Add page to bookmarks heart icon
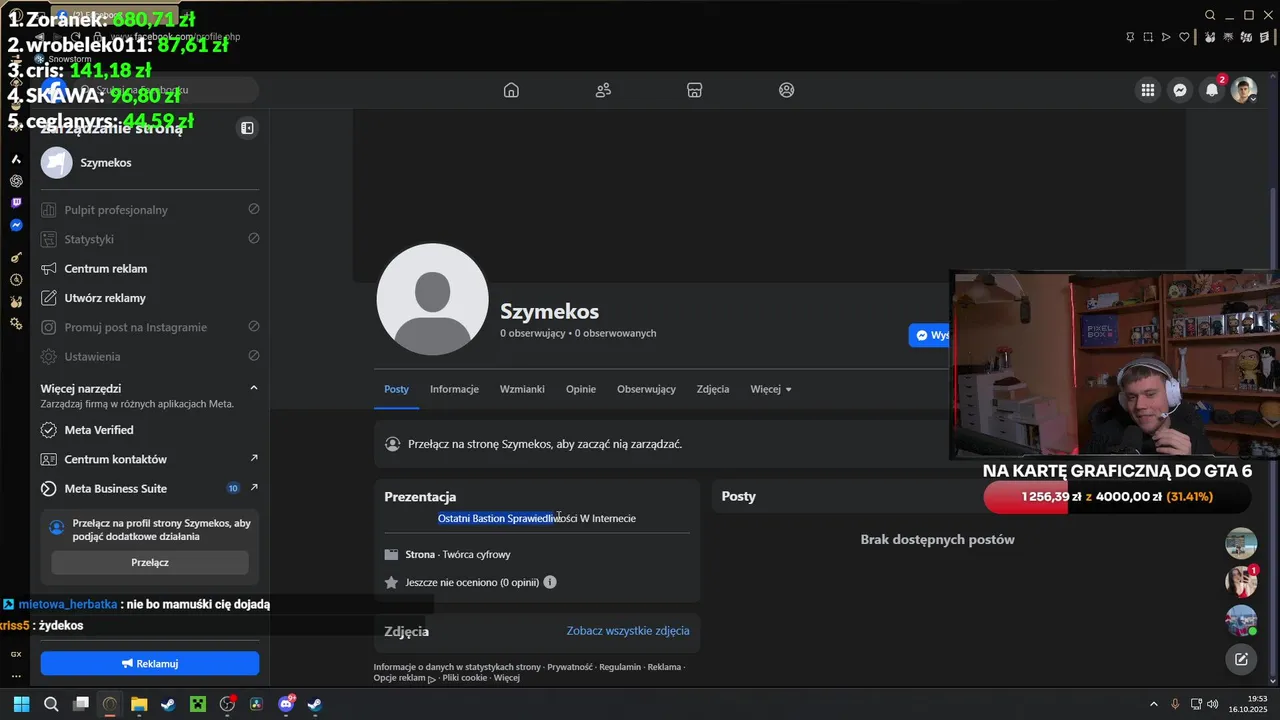 pos(1185,37)
